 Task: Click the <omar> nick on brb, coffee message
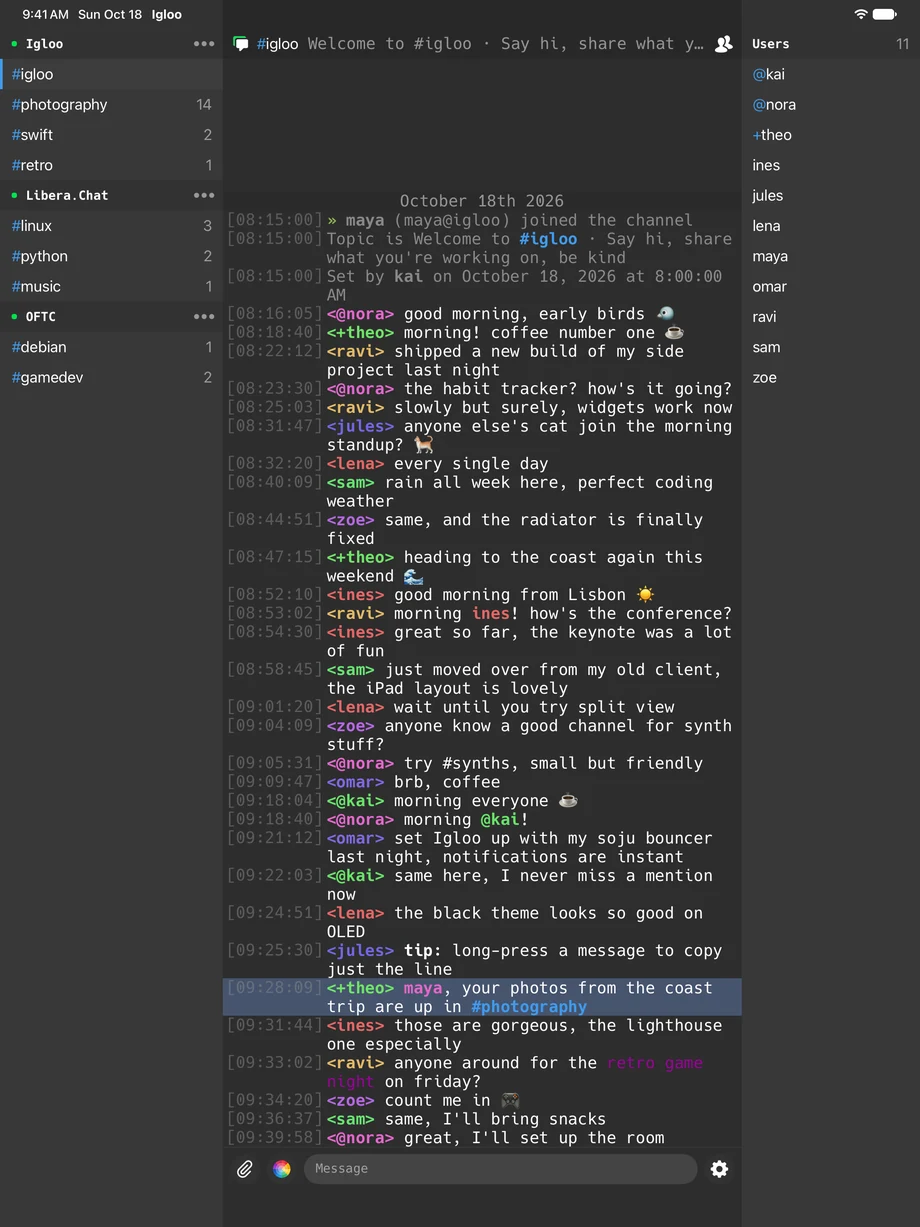click(x=355, y=782)
